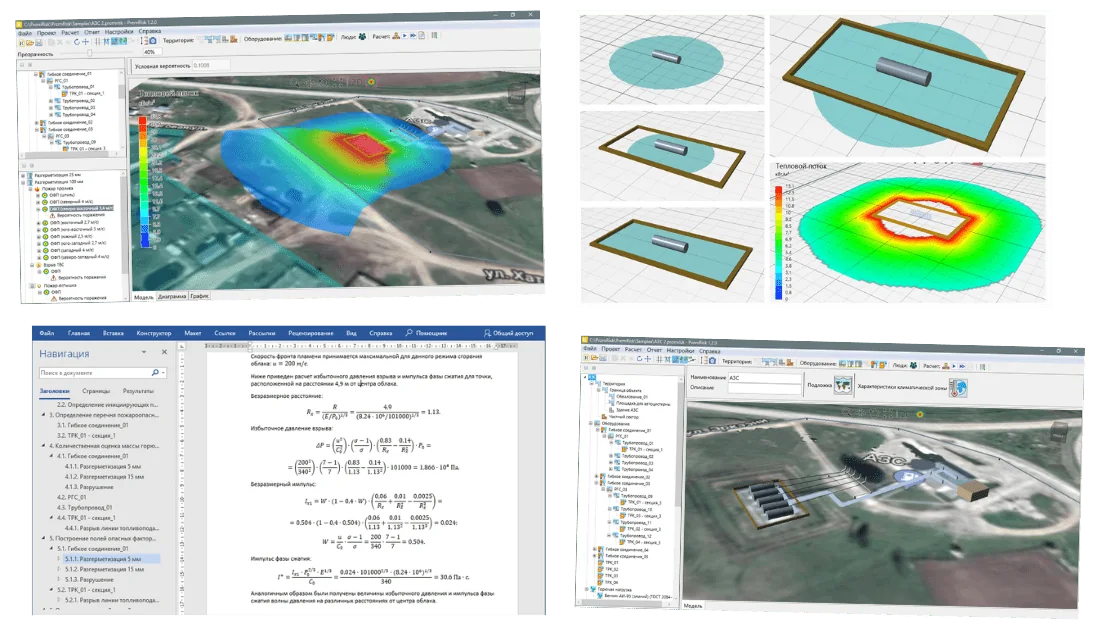1100x630 pixels.
Task: Click Описание field in lower PromRisk
Action: pos(765,387)
